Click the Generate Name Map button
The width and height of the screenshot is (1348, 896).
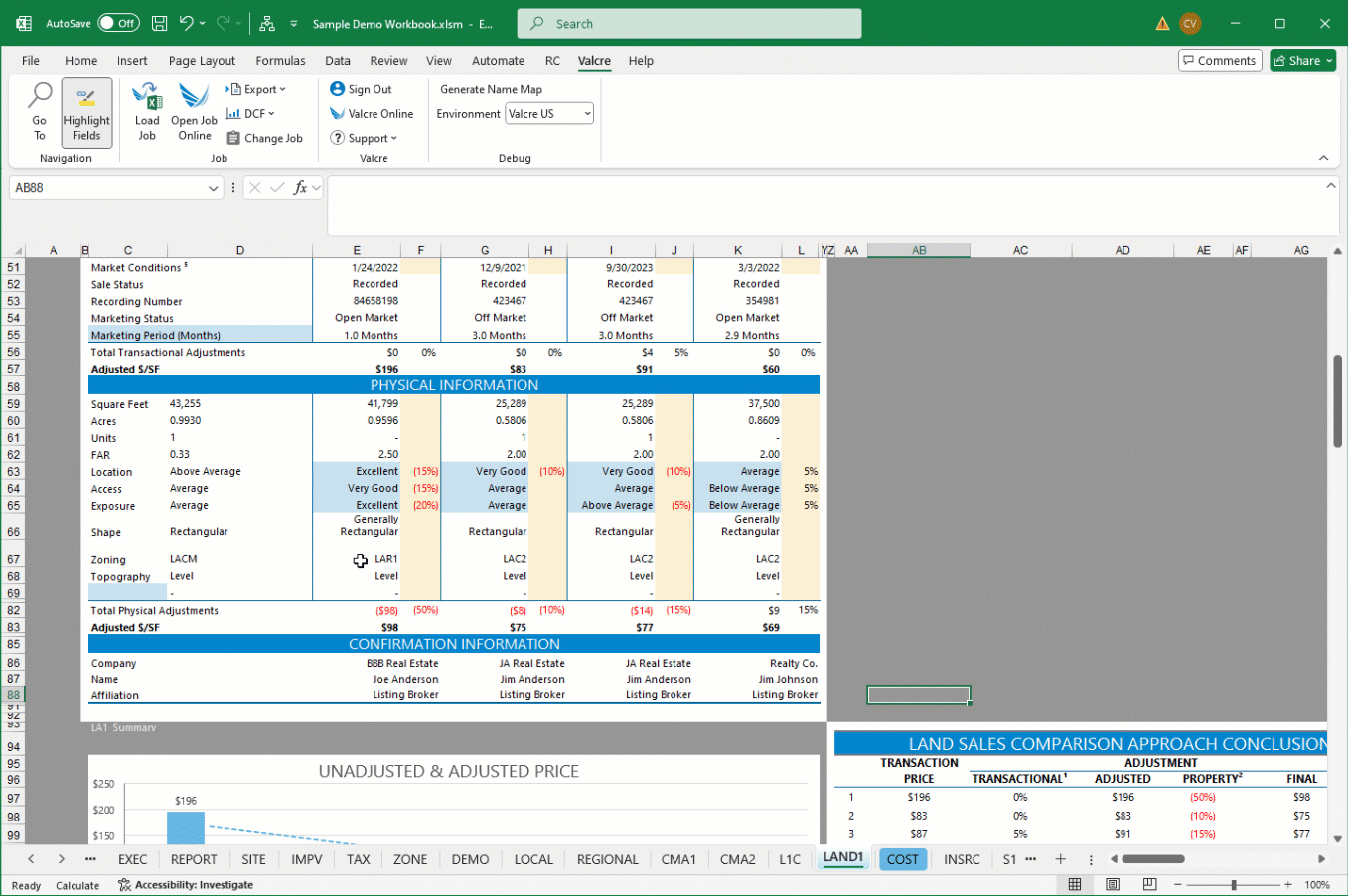coord(491,88)
